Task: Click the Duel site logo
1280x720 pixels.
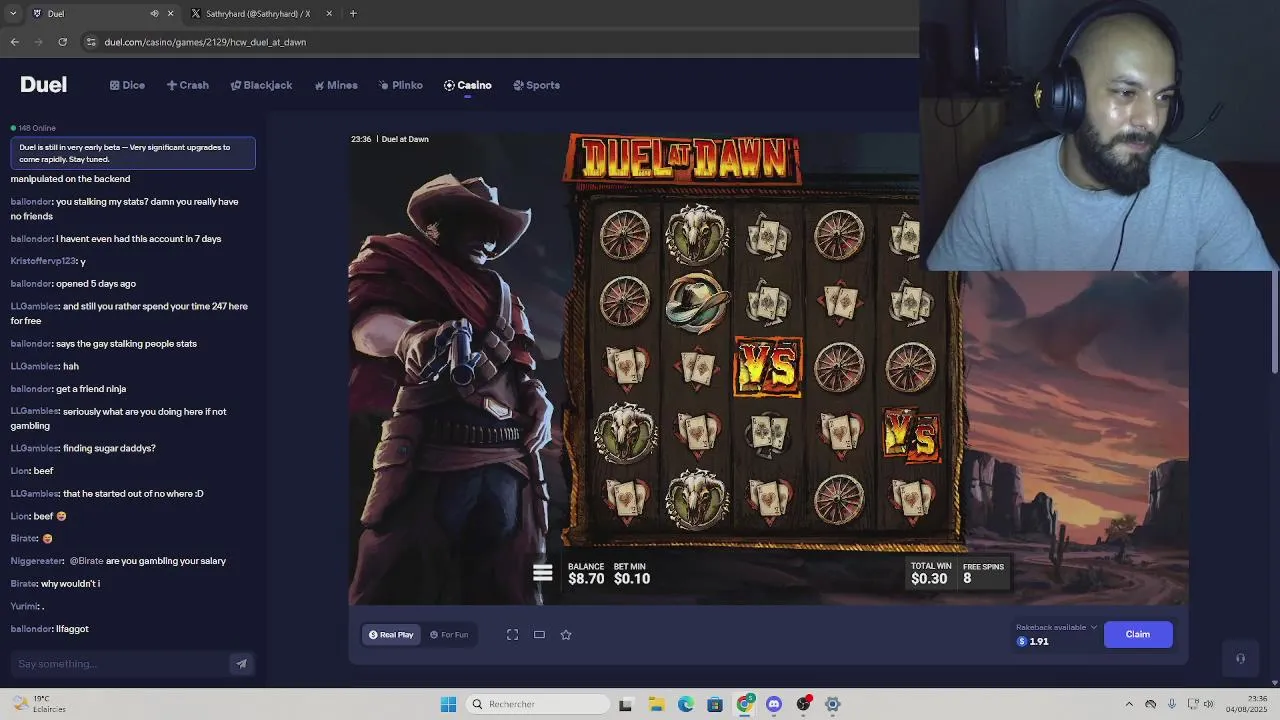Action: (43, 85)
